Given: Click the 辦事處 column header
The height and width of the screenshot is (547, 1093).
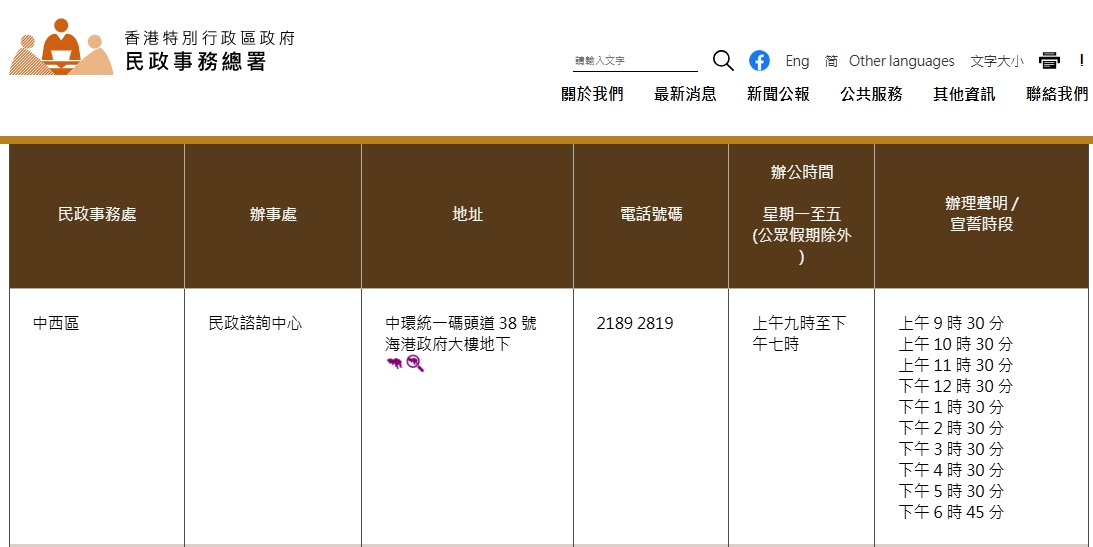Looking at the screenshot, I should point(273,215).
